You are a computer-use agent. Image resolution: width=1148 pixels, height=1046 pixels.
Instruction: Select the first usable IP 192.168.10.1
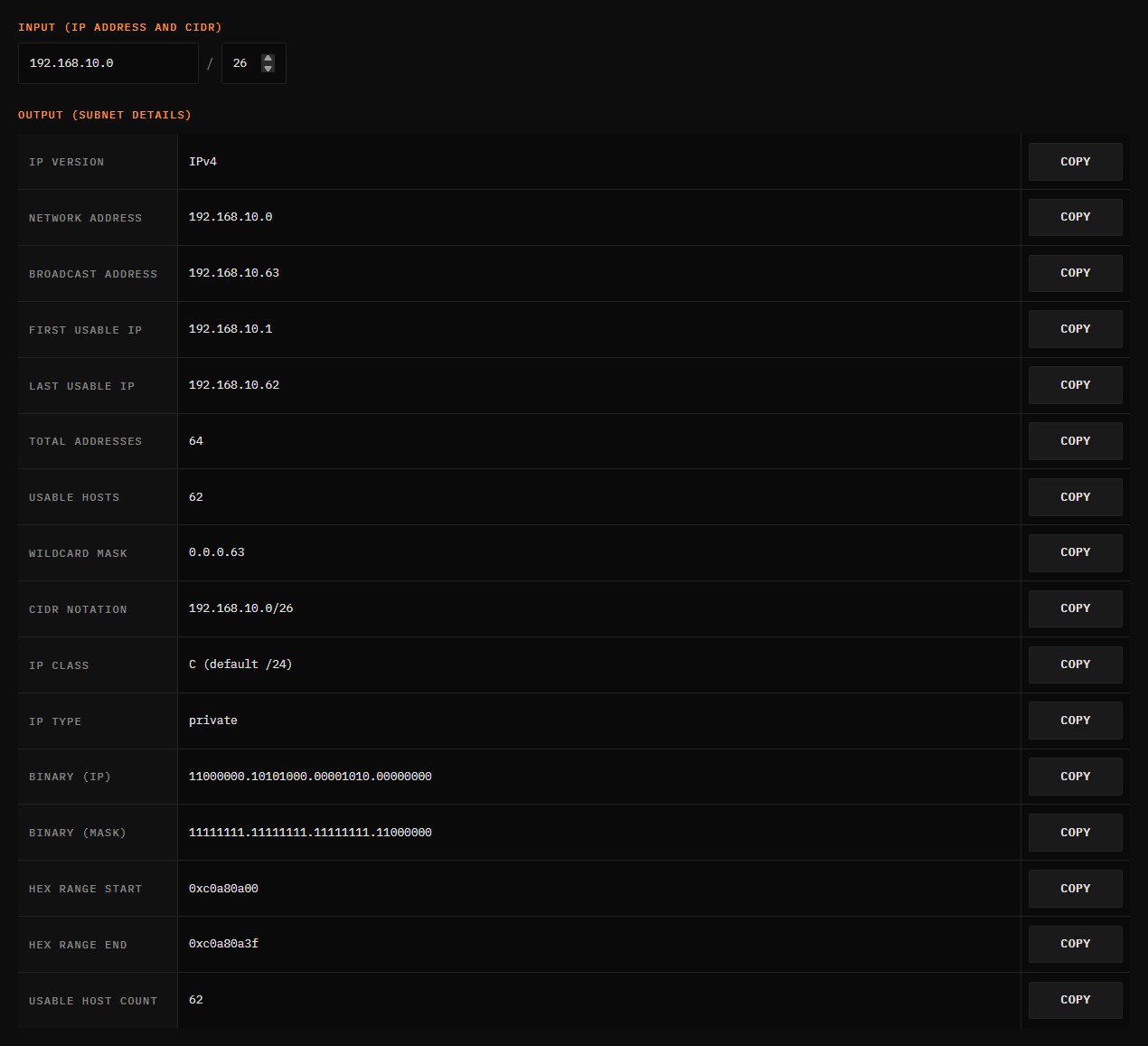(x=231, y=329)
